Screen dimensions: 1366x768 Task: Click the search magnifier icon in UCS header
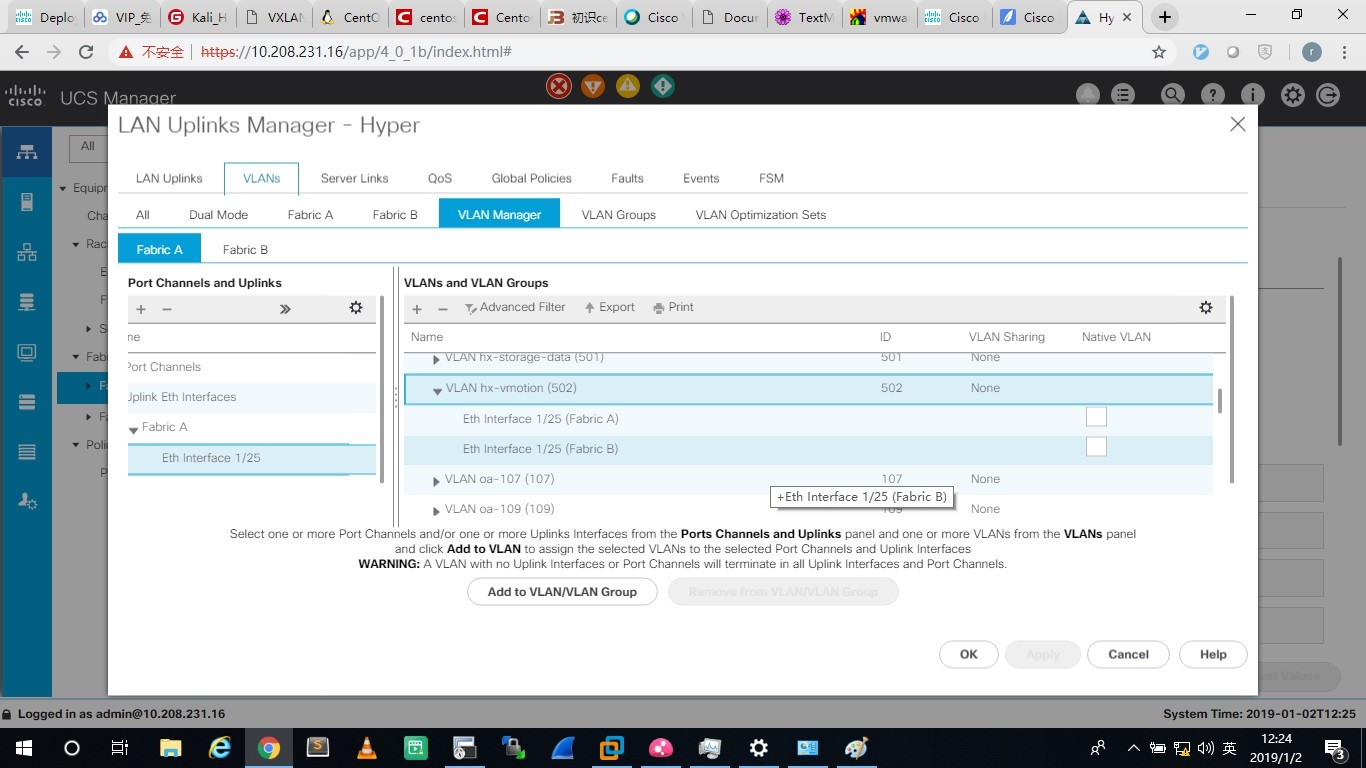point(1172,95)
